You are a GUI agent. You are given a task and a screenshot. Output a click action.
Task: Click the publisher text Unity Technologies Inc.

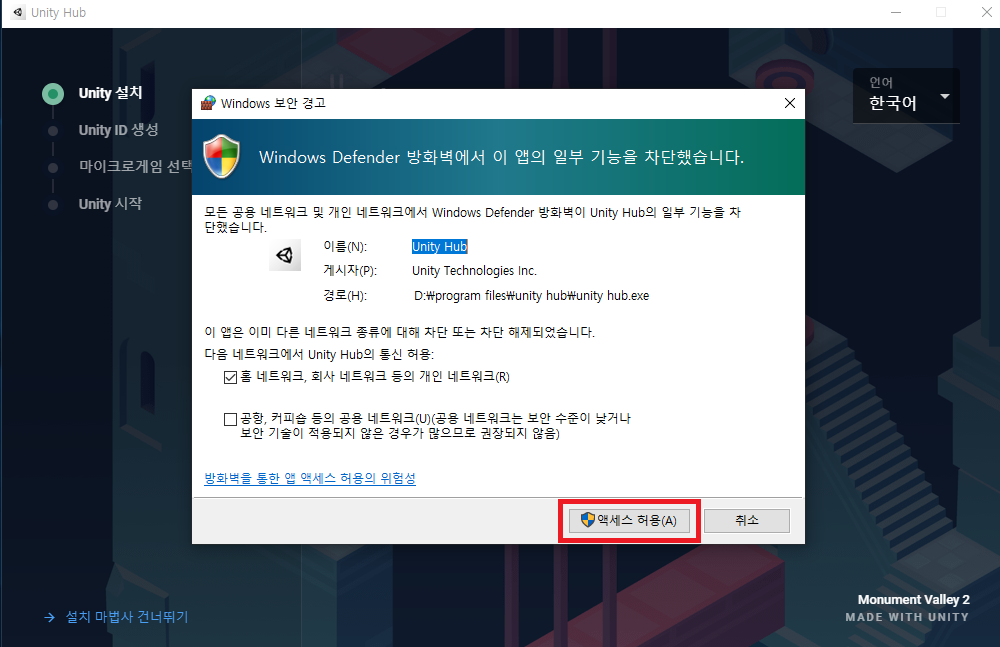tap(474, 271)
